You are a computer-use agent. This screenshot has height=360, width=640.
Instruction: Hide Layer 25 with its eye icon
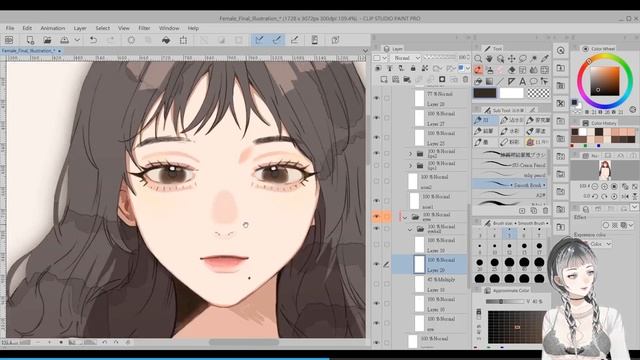tap(376, 138)
